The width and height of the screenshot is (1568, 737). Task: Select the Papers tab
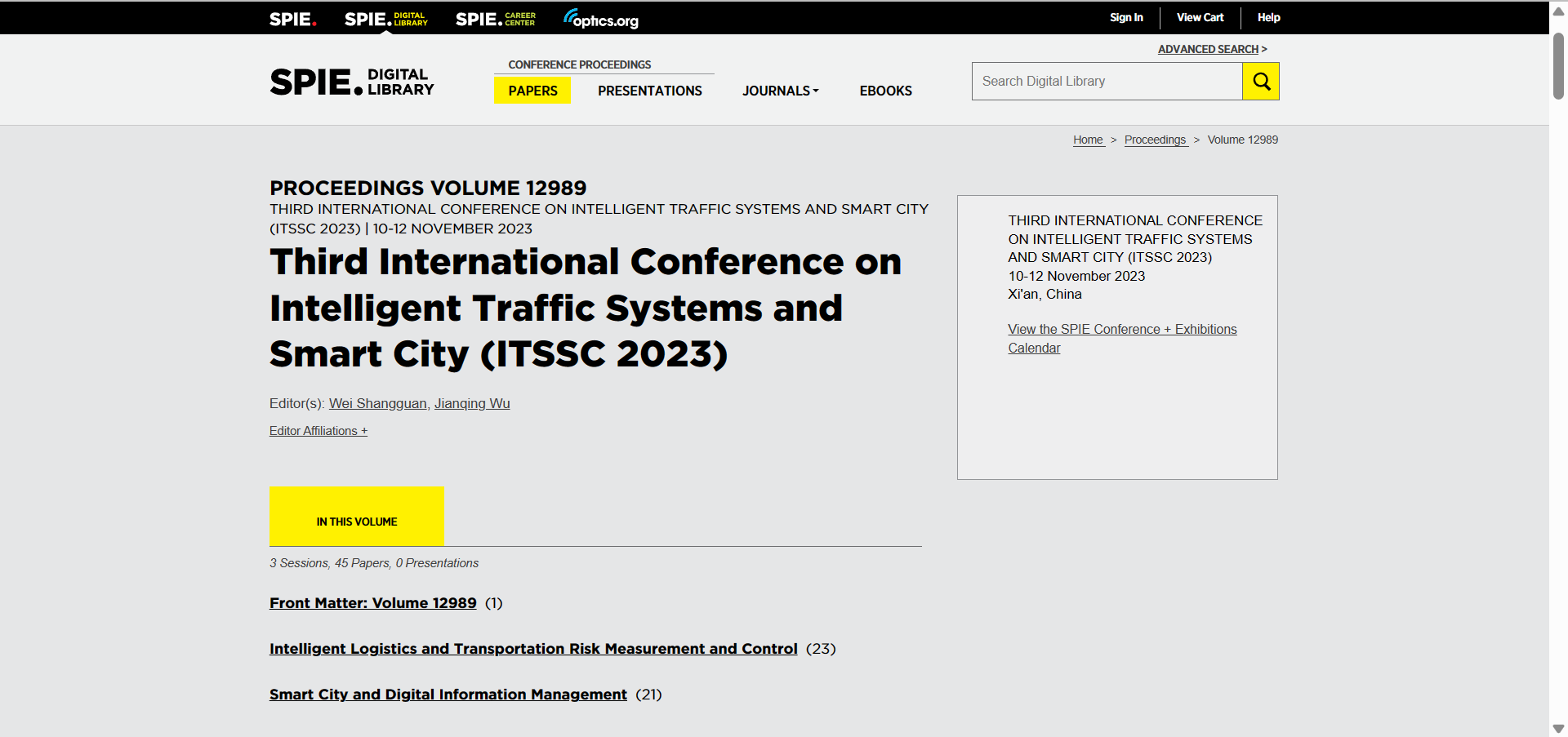(532, 91)
